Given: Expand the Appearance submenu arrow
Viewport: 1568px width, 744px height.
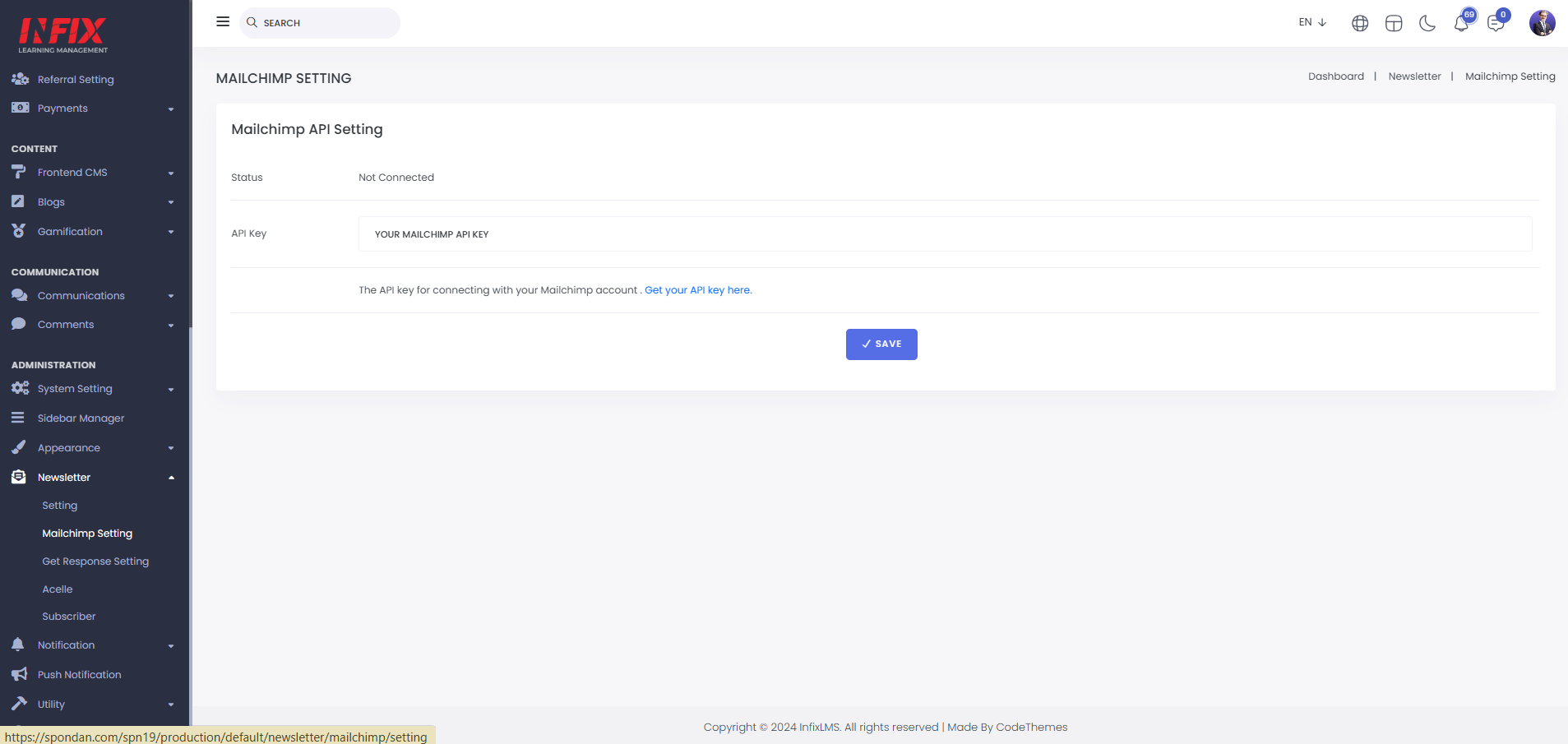Looking at the screenshot, I should tap(171, 448).
